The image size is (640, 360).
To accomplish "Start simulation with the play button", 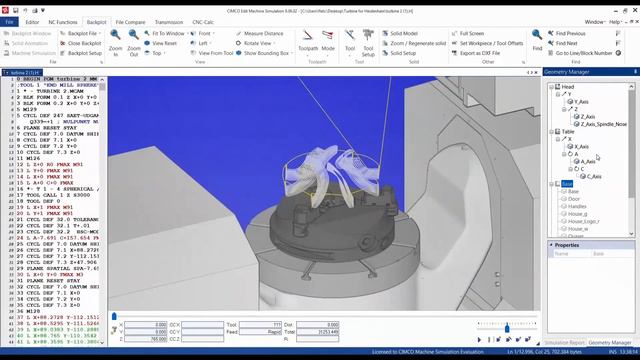I will click(479, 340).
